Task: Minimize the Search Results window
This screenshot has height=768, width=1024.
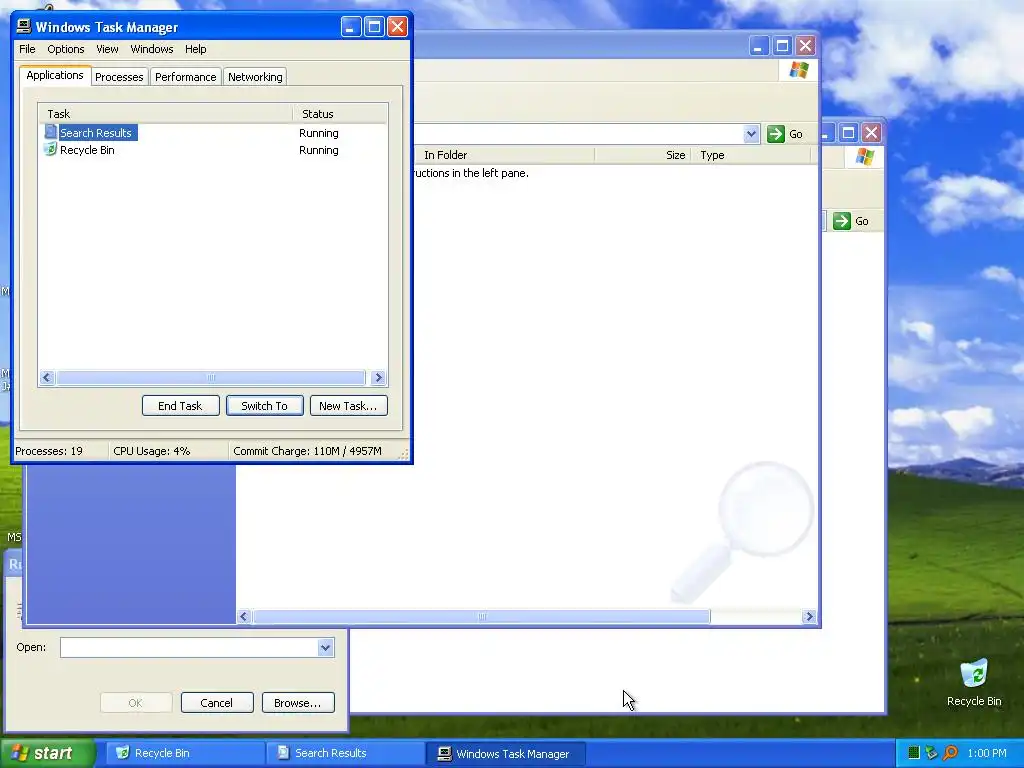Action: (x=758, y=46)
